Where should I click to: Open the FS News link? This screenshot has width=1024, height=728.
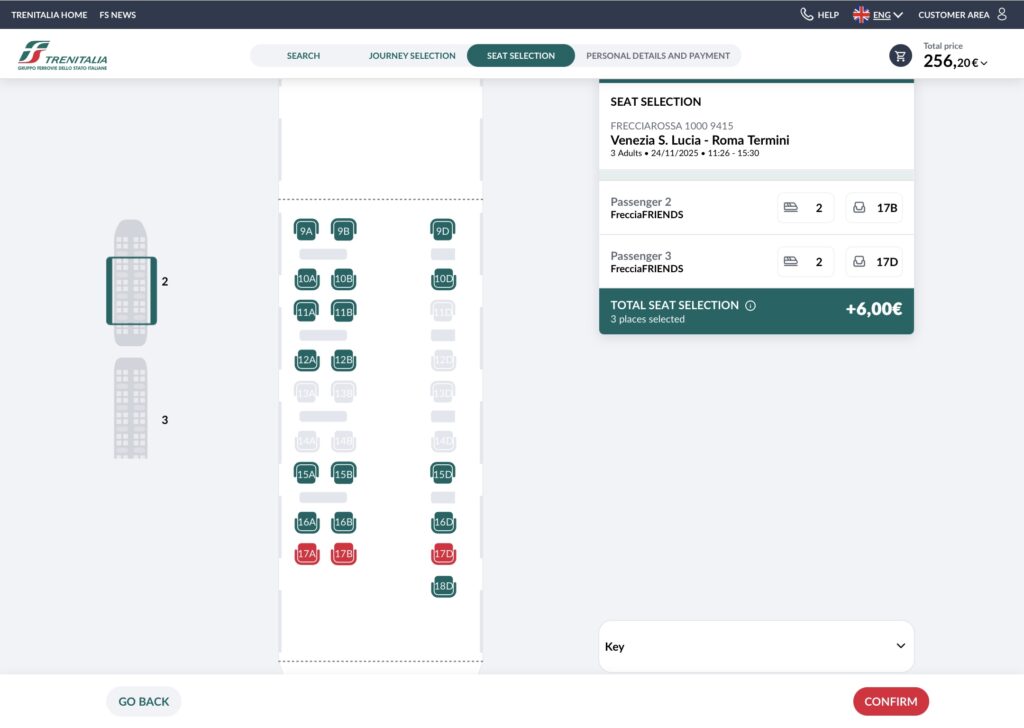[x=118, y=15]
